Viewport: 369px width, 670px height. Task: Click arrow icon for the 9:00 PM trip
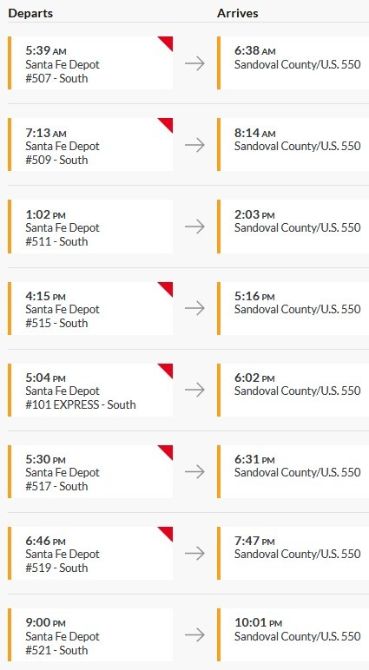[x=195, y=635]
